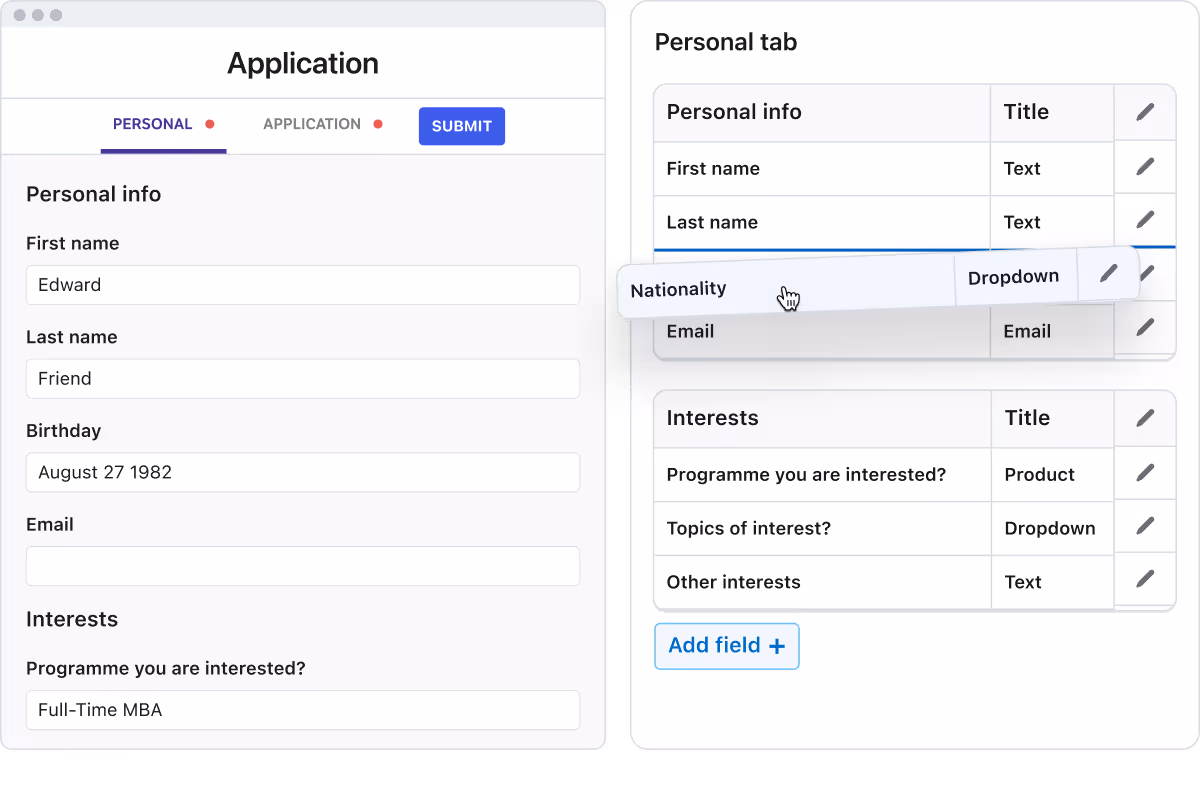This screenshot has width=1204, height=791.
Task: Select the PERSONAL tab
Action: 151,124
